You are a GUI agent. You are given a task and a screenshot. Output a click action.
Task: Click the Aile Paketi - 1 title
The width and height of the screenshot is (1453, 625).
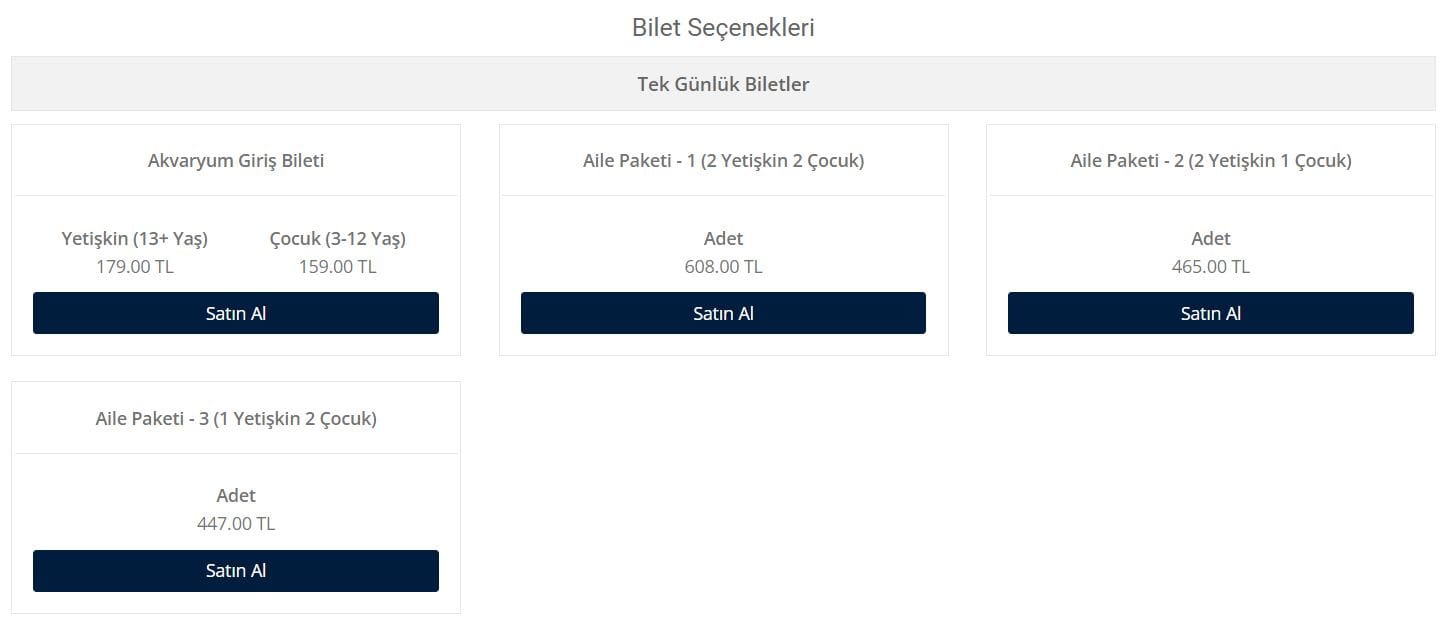pyautogui.click(x=723, y=160)
